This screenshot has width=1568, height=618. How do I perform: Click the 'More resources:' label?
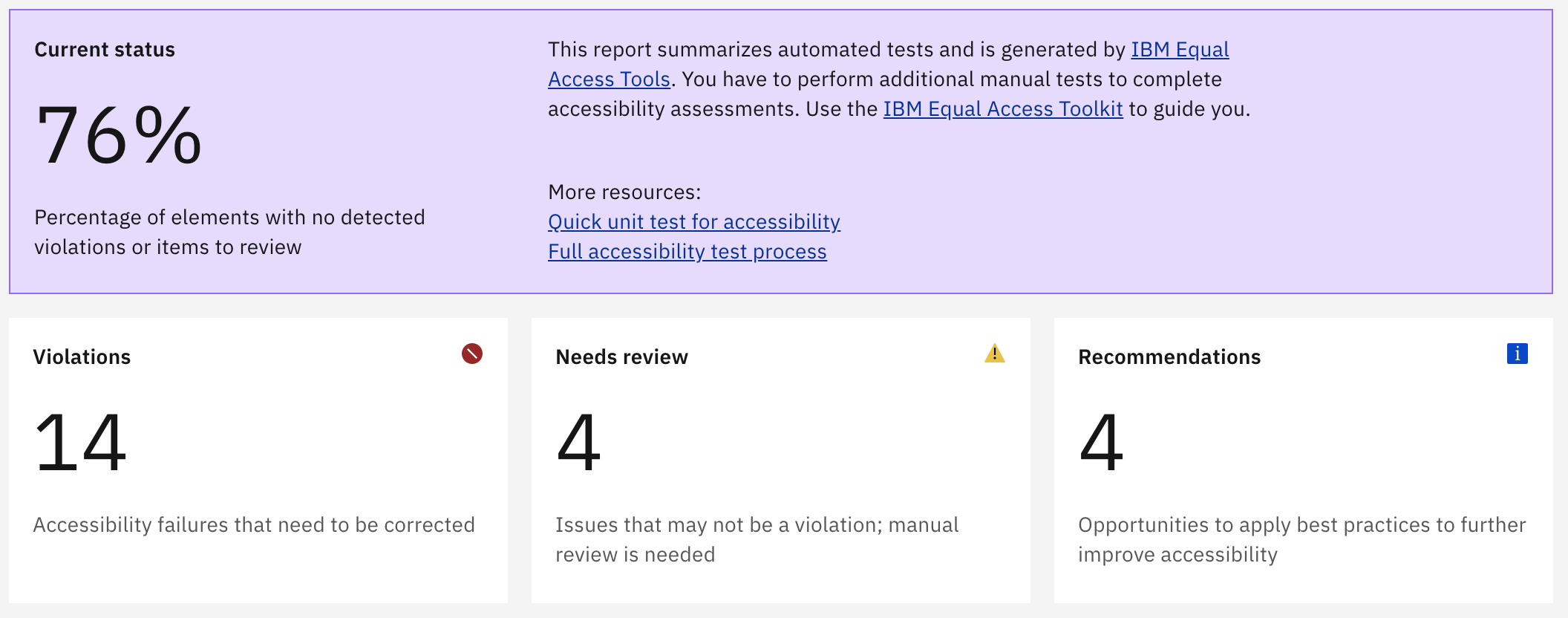click(624, 192)
